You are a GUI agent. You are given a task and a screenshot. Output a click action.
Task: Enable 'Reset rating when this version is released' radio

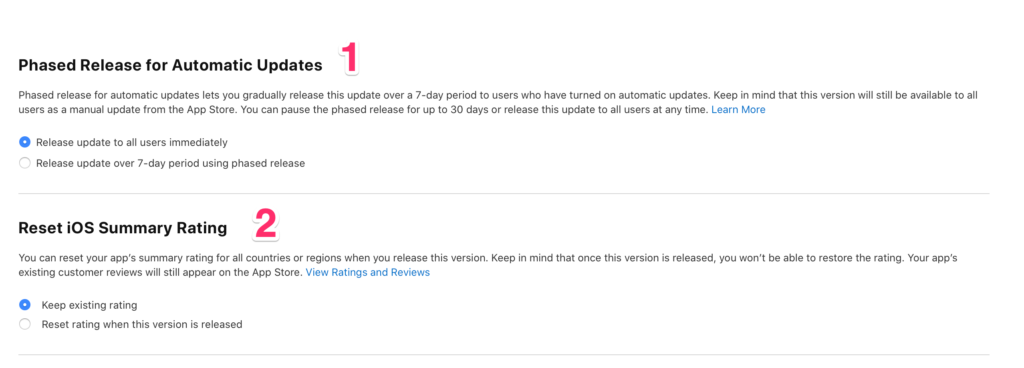(25, 324)
